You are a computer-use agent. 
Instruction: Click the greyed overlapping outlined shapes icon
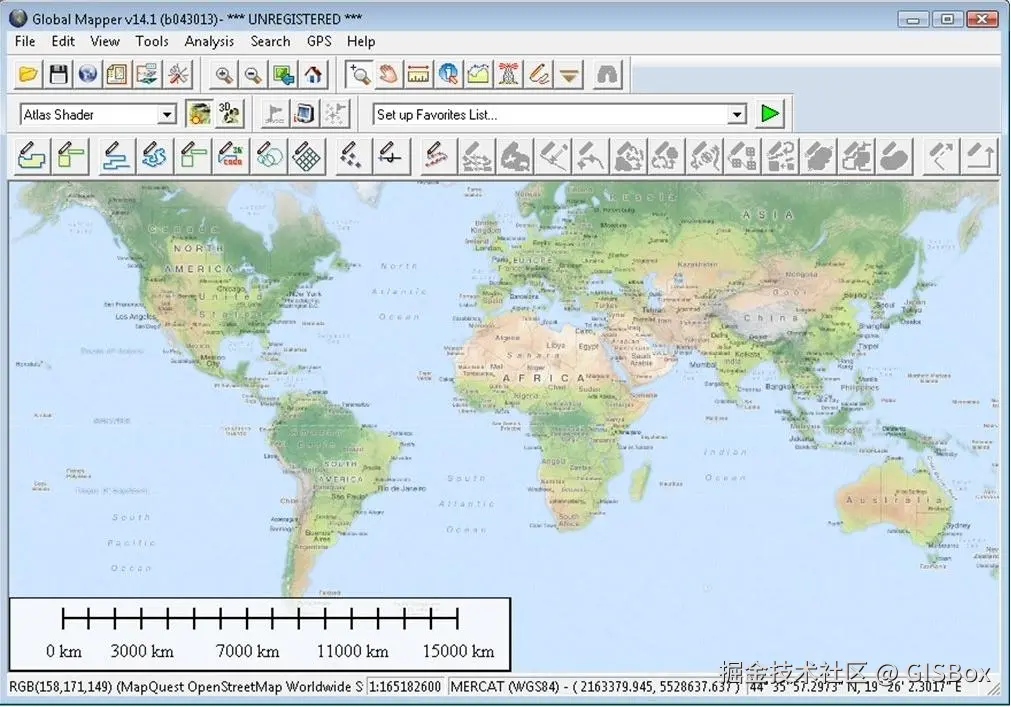pyautogui.click(x=857, y=157)
